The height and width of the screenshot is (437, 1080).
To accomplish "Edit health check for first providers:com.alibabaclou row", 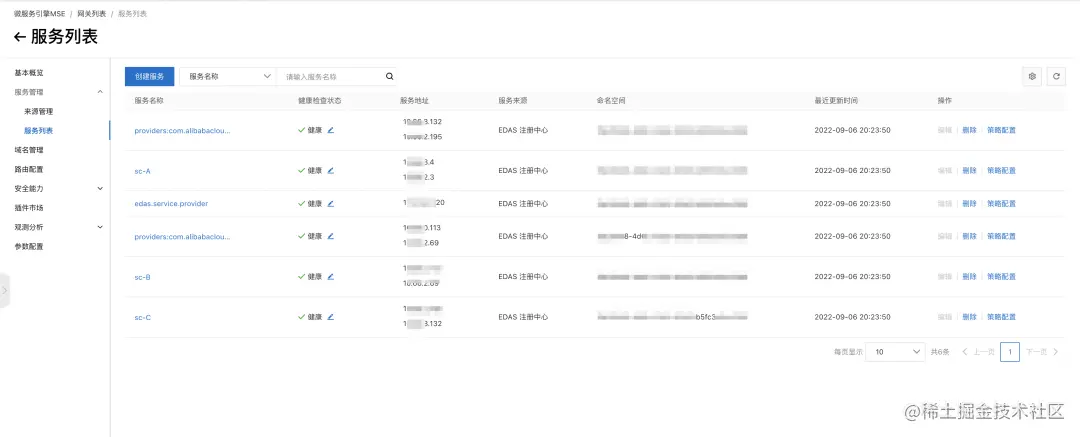I will [331, 130].
